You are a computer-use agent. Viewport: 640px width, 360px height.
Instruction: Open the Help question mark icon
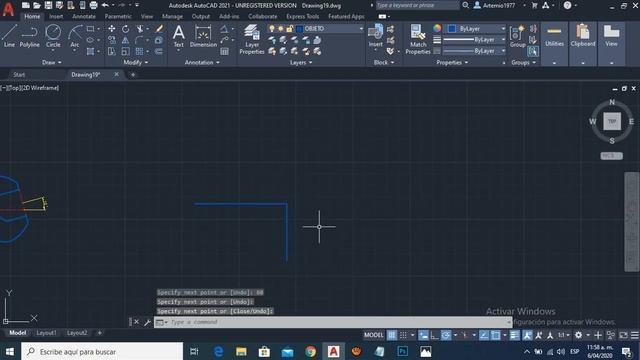[x=567, y=5]
